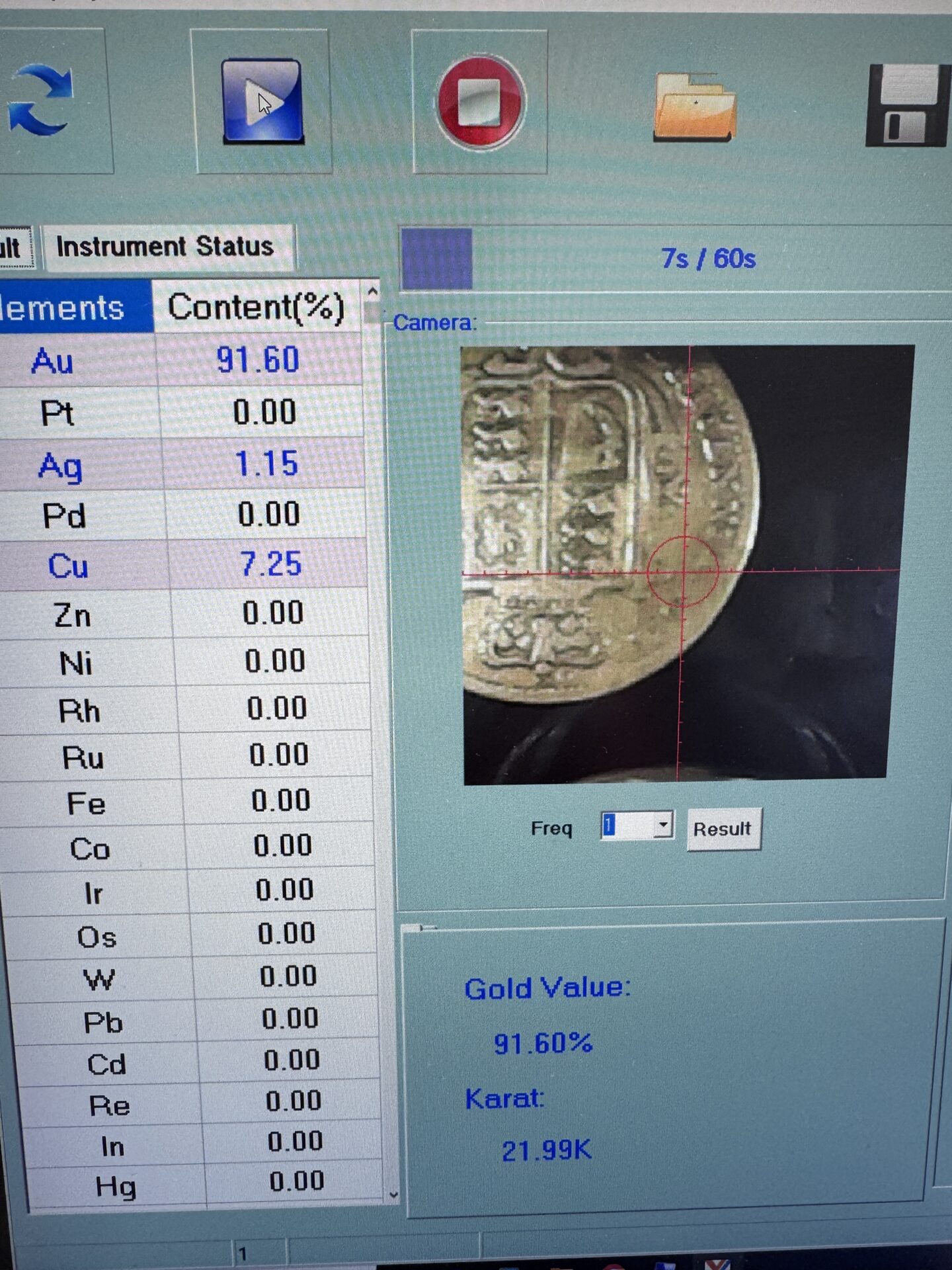Select the Zn element row
The width and height of the screenshot is (952, 1270).
(185, 613)
